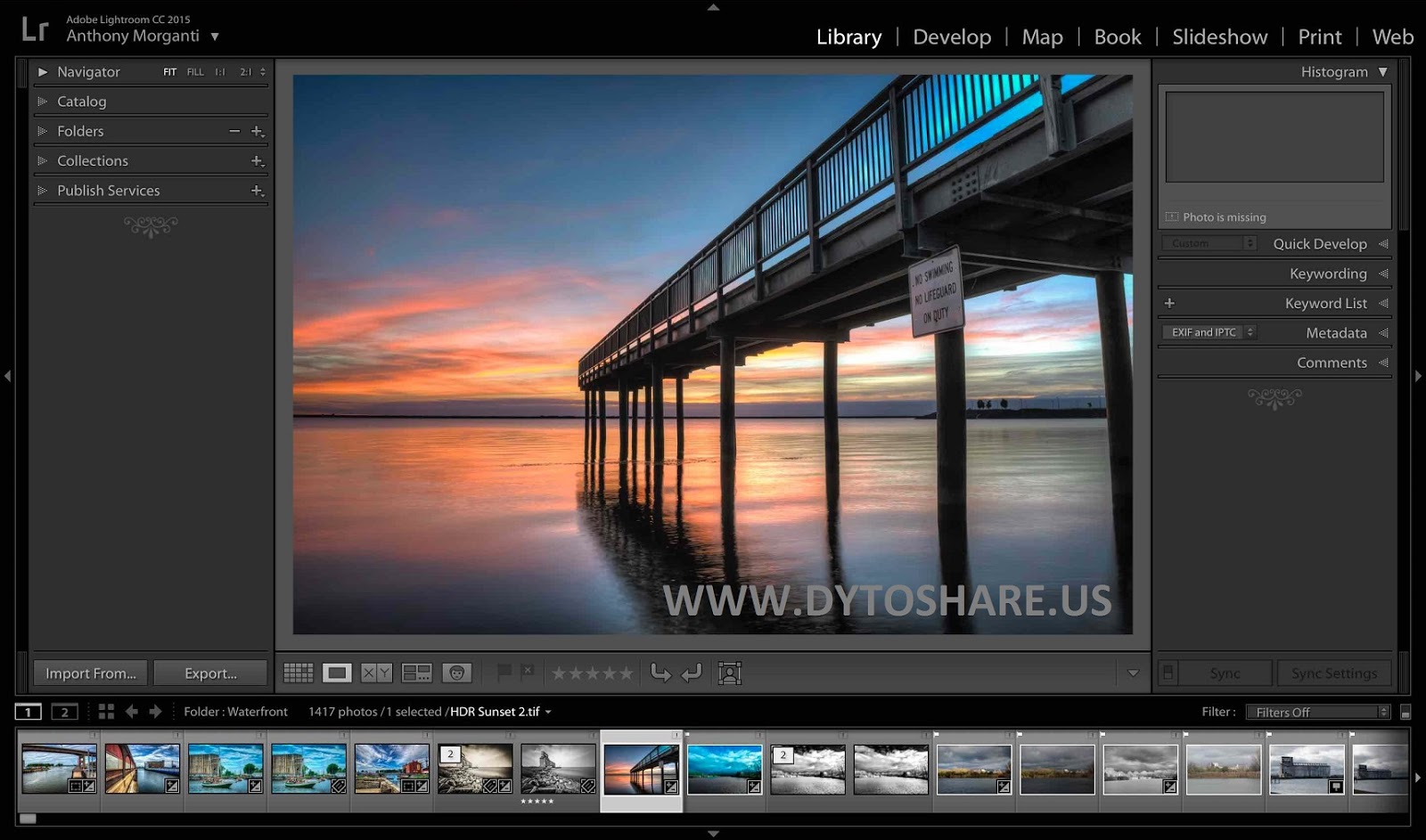Expand the Keyword List panel

click(x=1383, y=303)
